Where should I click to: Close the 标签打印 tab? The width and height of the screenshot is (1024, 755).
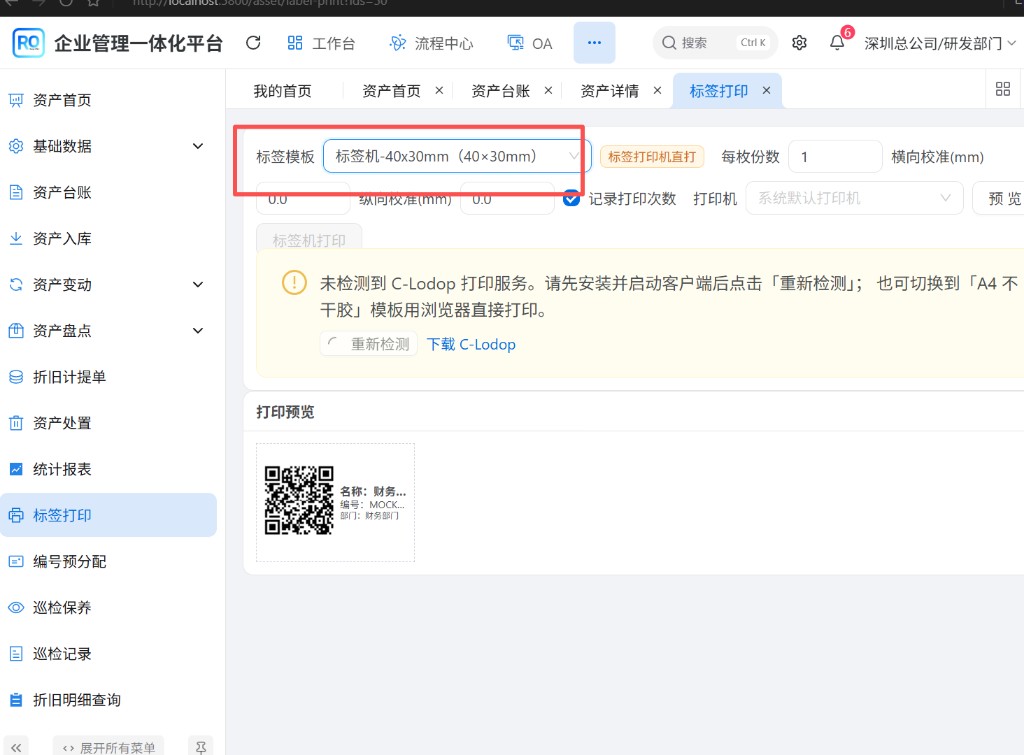(x=767, y=91)
